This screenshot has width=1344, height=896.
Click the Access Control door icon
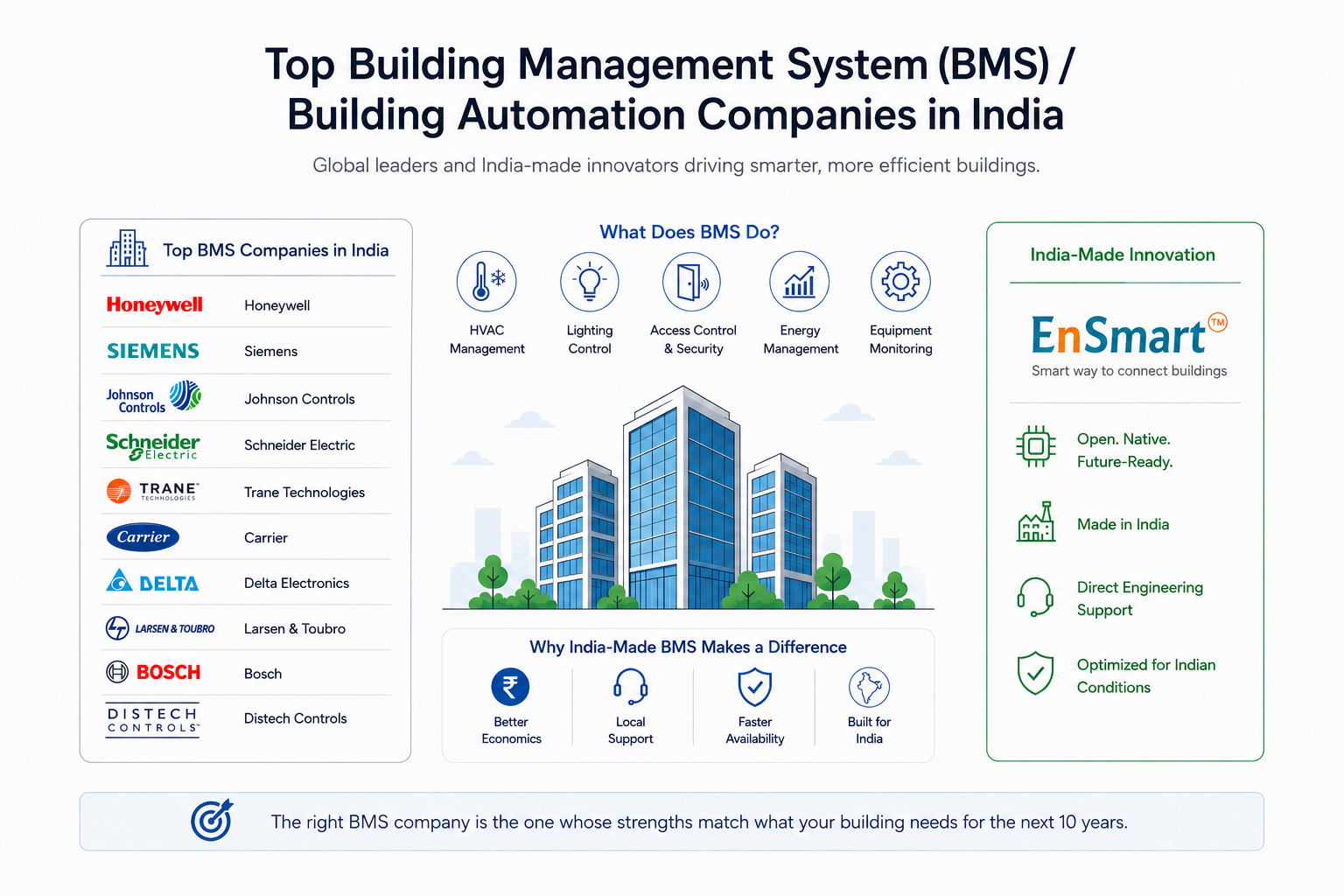click(691, 282)
